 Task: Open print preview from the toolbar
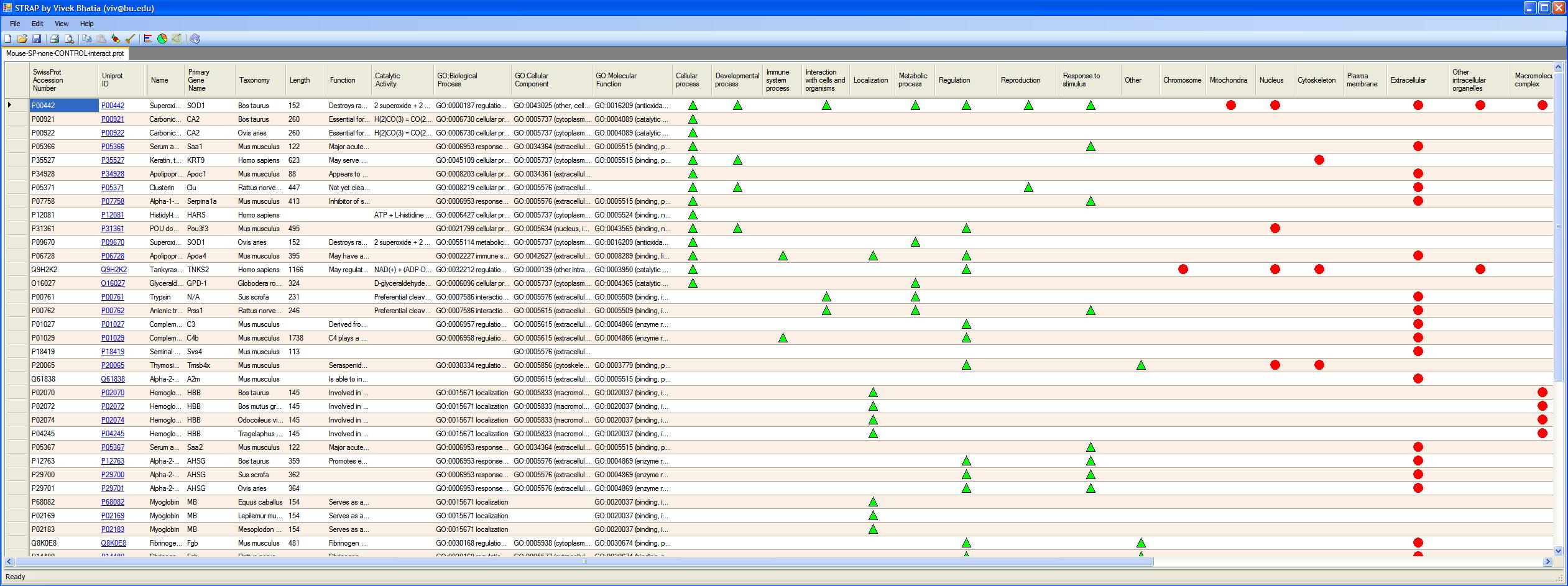point(70,39)
